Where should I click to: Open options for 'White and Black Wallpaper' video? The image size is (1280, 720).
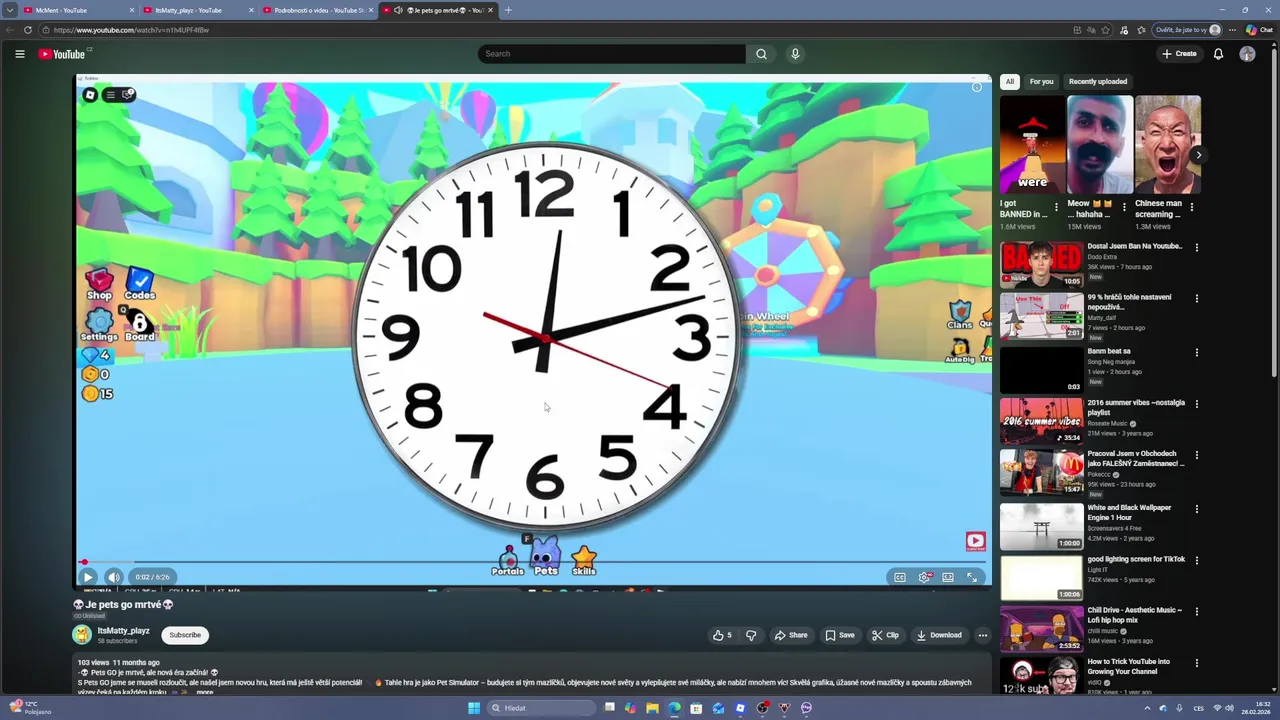pos(1197,509)
